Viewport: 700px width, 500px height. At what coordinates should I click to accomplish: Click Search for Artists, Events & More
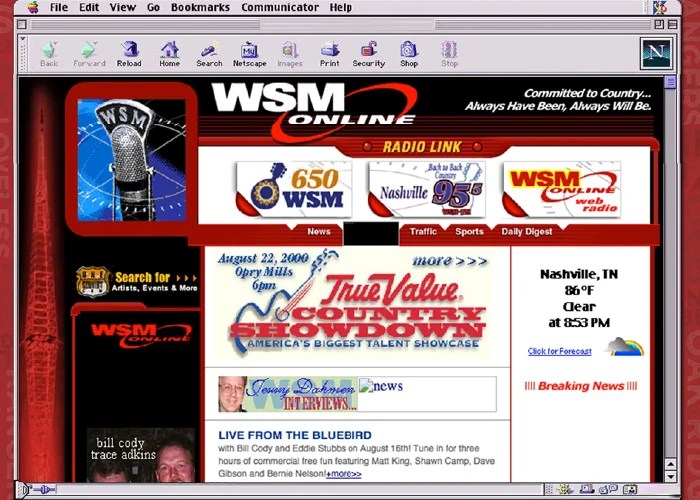pyautogui.click(x=154, y=282)
